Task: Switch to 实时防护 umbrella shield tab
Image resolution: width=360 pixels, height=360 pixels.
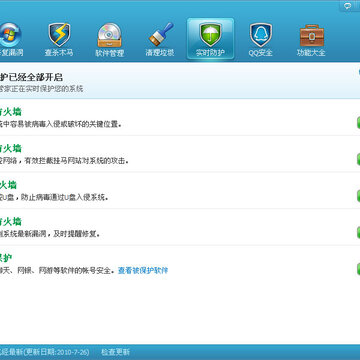Action: coord(210,39)
